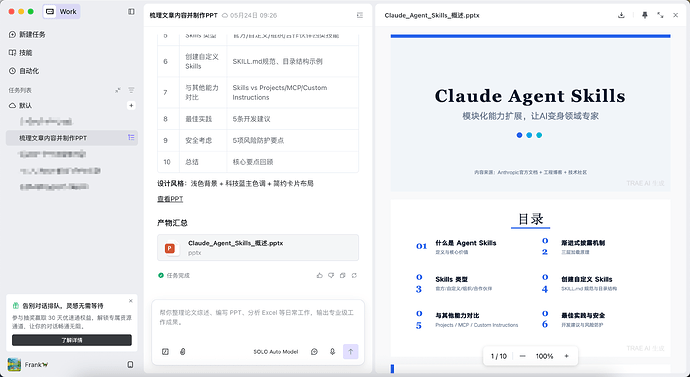The height and width of the screenshot is (377, 690).
Task: Open the slash command shortcut icon
Action: click(165, 351)
